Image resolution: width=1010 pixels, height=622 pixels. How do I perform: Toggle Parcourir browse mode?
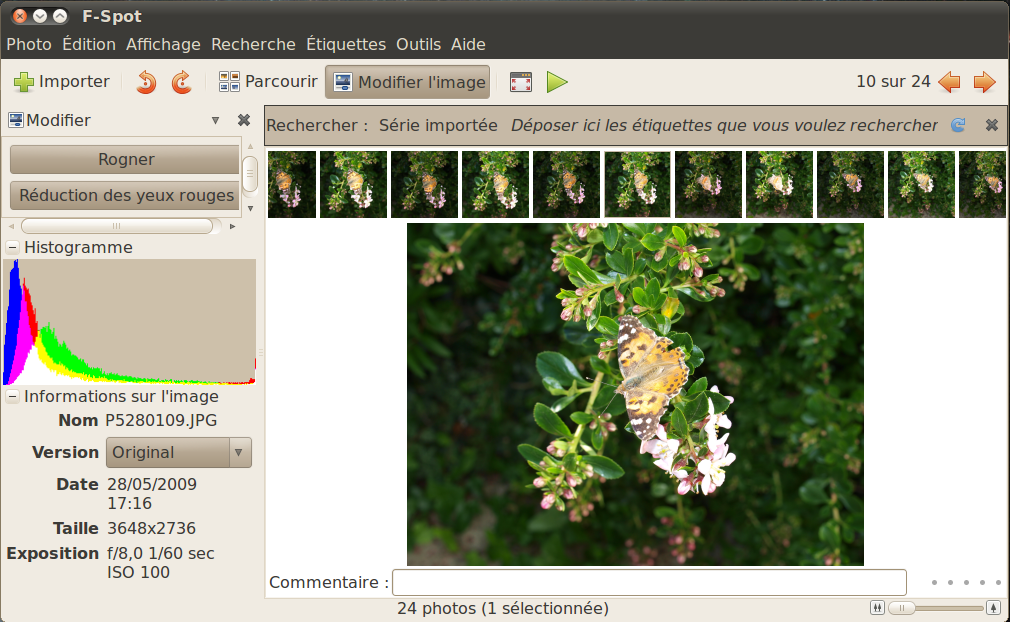[x=268, y=82]
